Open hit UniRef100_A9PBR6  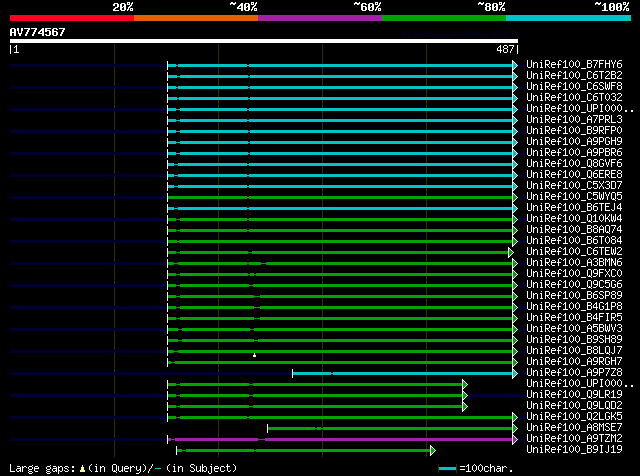[x=574, y=153]
